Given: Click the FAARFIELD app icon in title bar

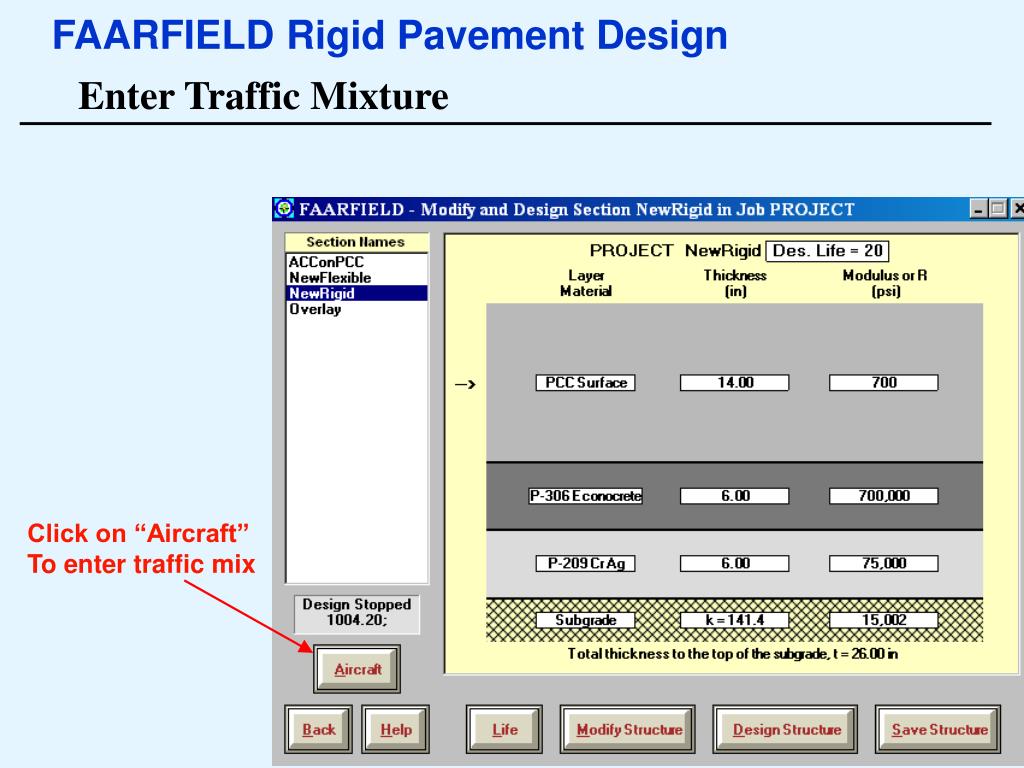Looking at the screenshot, I should (x=284, y=209).
